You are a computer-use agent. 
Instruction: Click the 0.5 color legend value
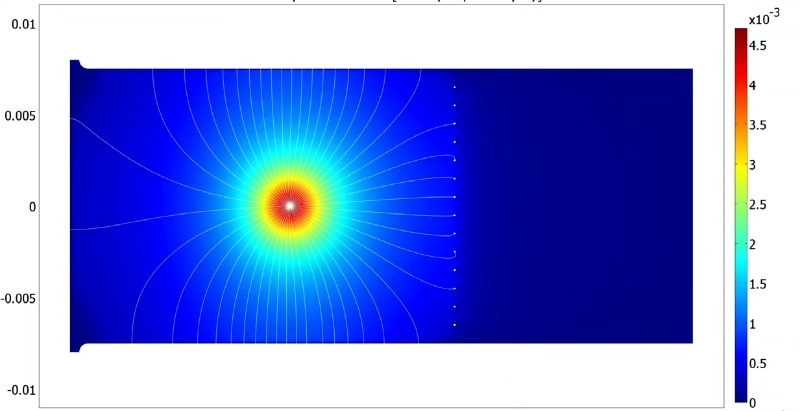click(758, 364)
